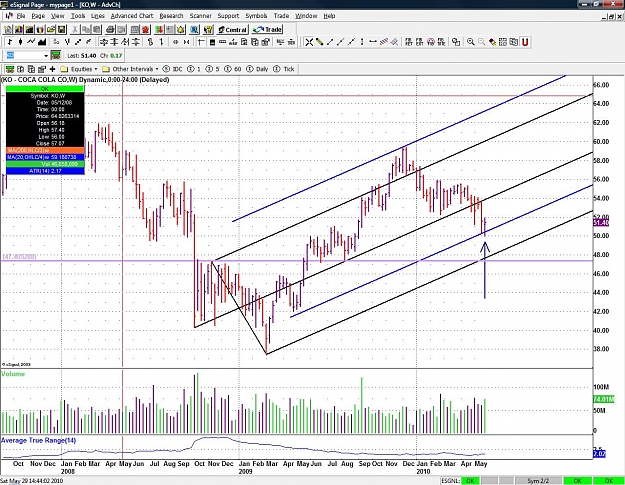Switch chart to IDC interval
The image size is (625, 485).
point(173,69)
